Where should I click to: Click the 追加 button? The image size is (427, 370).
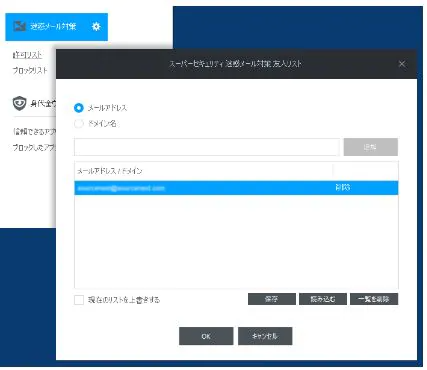pyautogui.click(x=371, y=147)
